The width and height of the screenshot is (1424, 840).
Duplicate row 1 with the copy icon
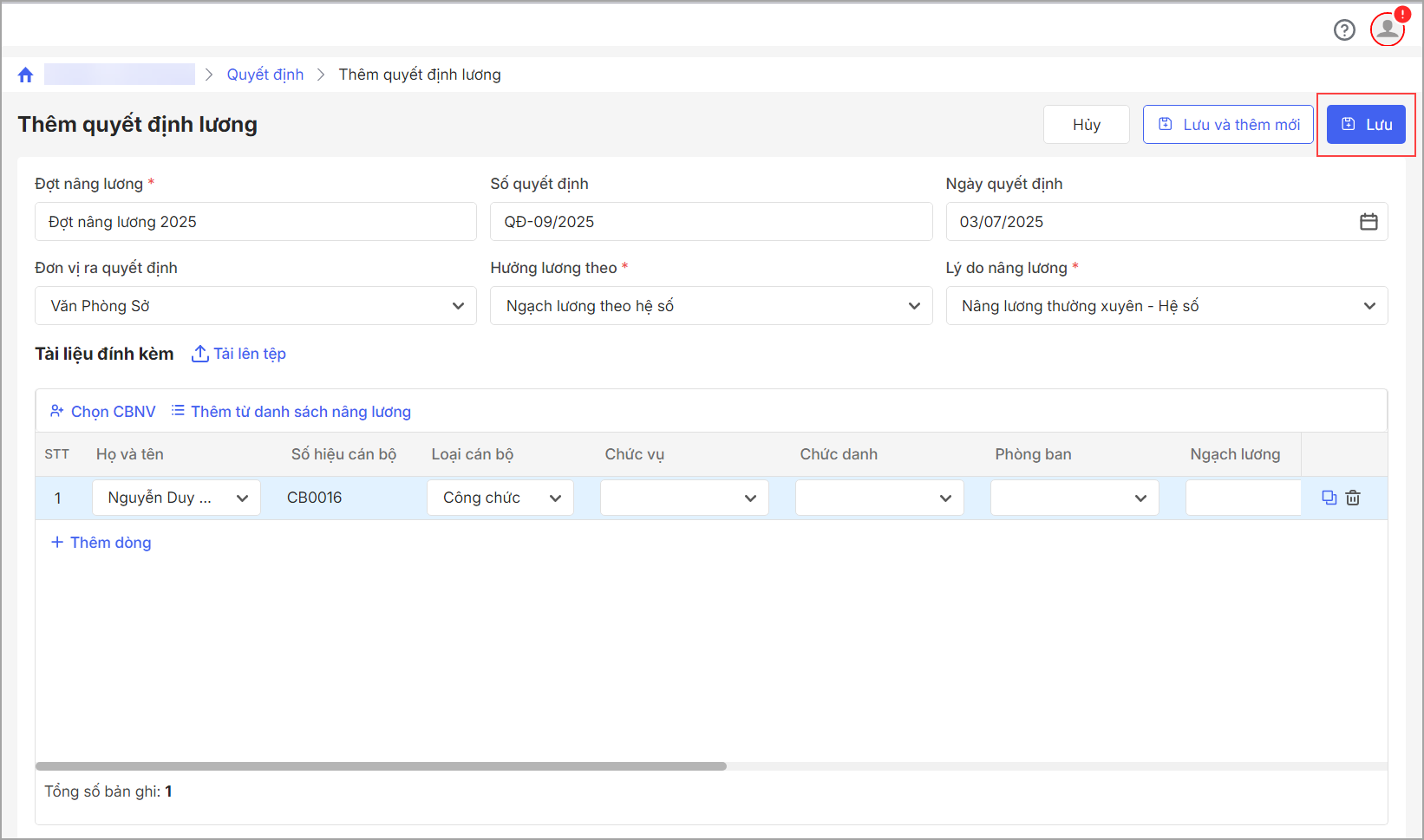click(x=1329, y=498)
